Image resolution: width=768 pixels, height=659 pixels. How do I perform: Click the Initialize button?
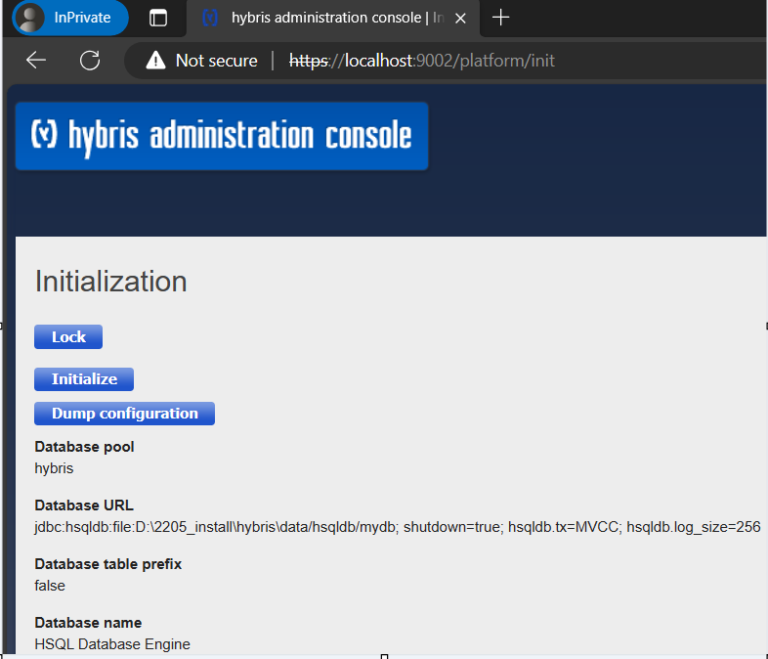coord(84,379)
